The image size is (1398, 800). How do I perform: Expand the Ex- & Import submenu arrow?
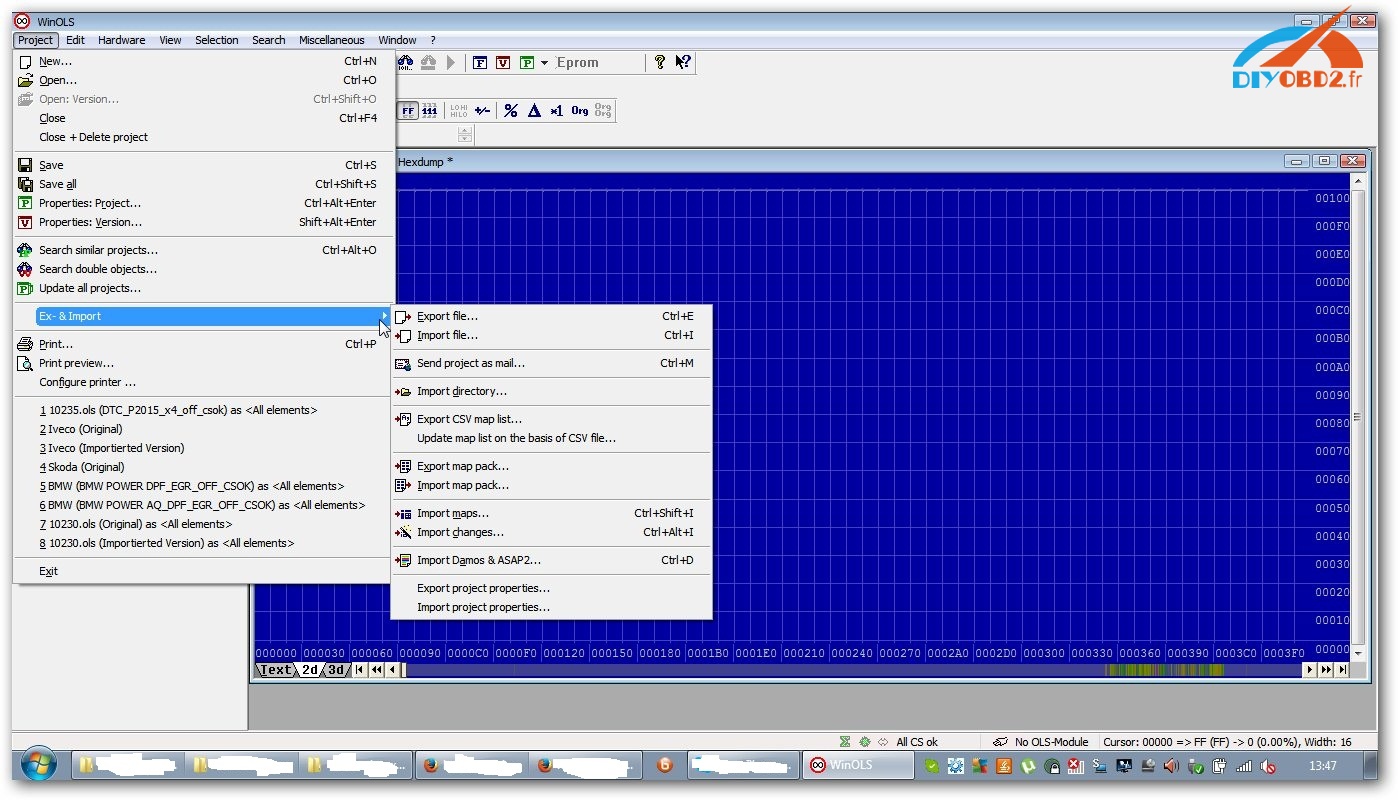pyautogui.click(x=384, y=316)
